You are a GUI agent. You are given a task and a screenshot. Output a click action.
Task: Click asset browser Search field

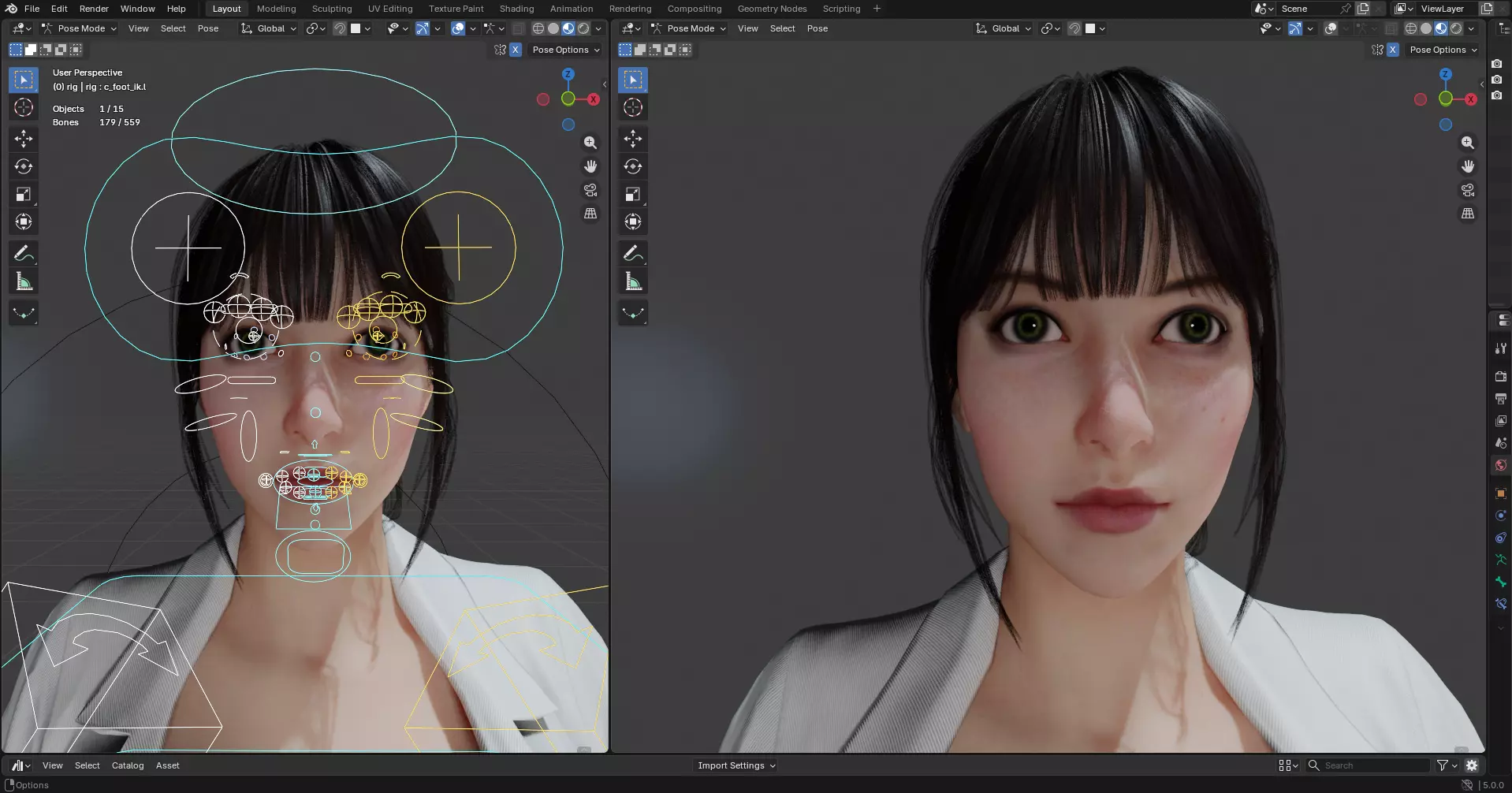pos(1369,765)
